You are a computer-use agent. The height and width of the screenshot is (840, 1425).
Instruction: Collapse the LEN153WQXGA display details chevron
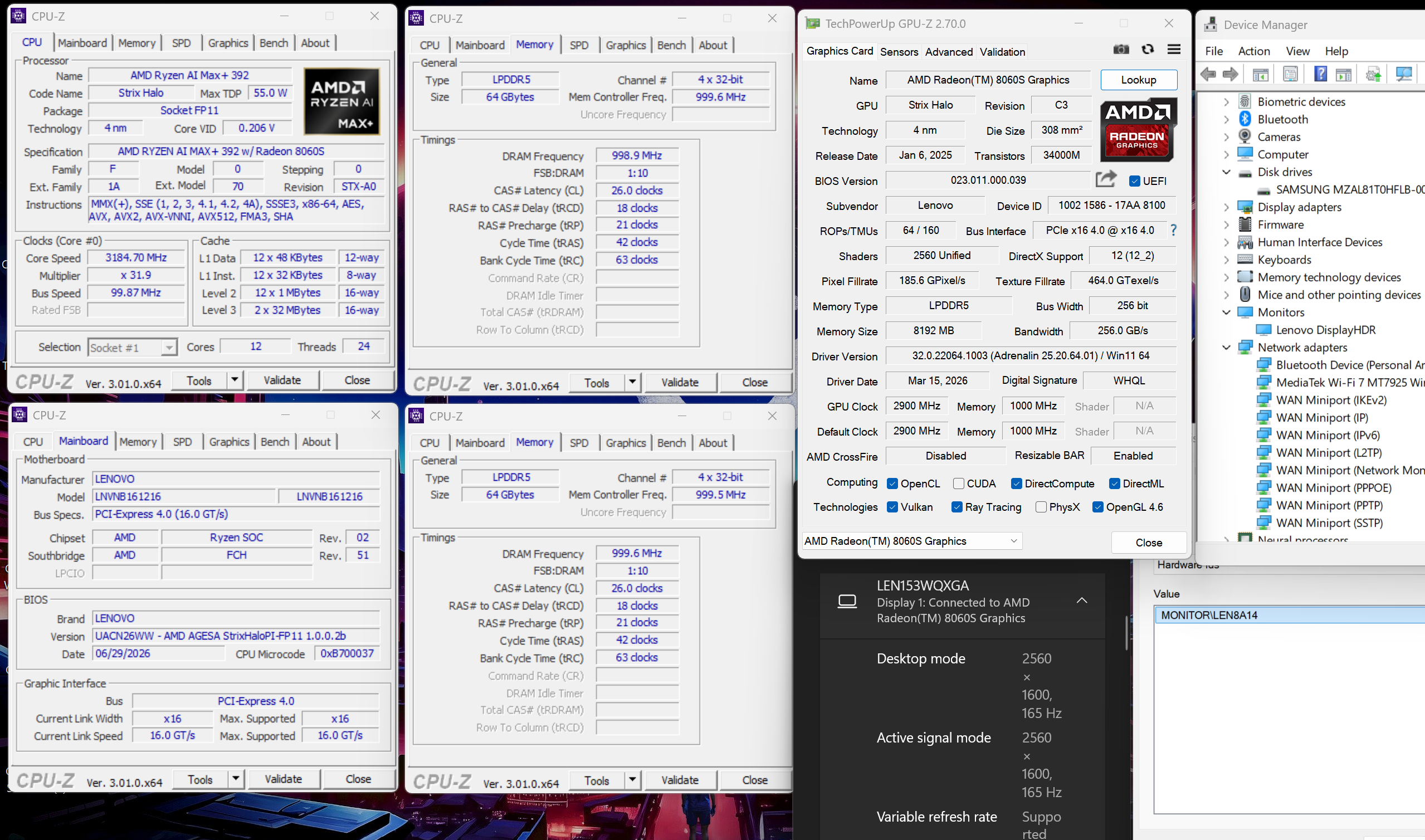pyautogui.click(x=1081, y=600)
